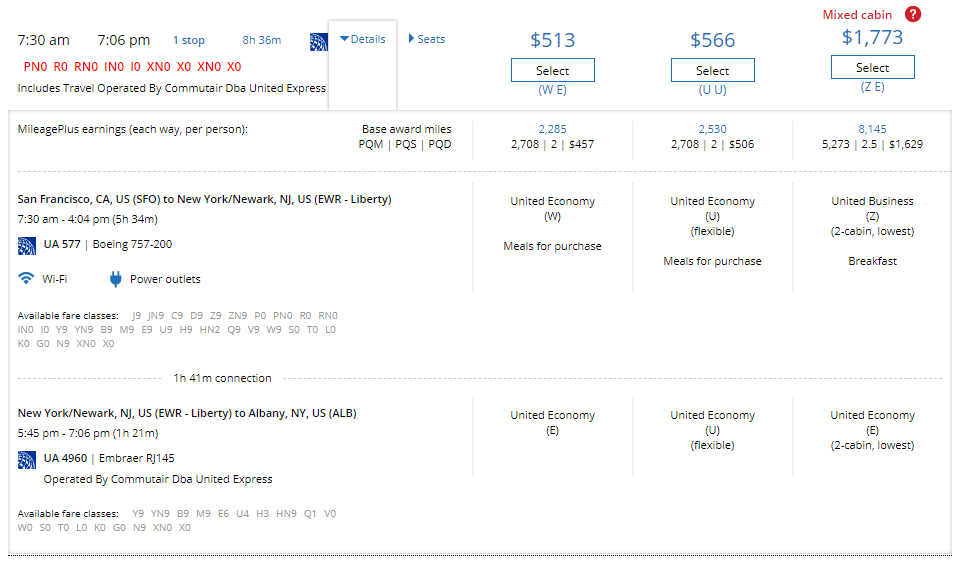960x563 pixels.
Task: Click the 8h 36m duration link
Action: click(x=262, y=41)
